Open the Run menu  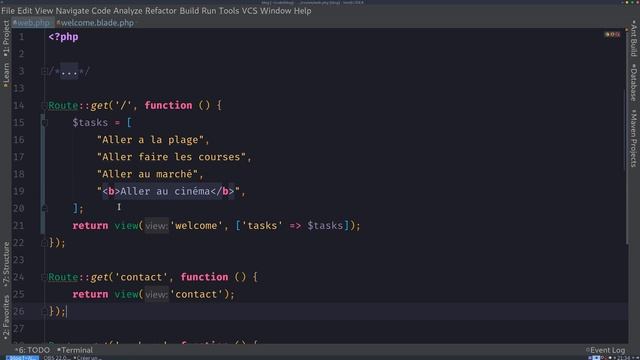click(x=209, y=11)
